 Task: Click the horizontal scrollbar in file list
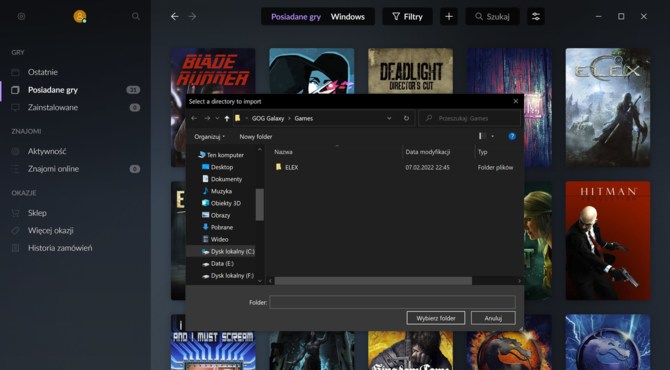(373, 281)
